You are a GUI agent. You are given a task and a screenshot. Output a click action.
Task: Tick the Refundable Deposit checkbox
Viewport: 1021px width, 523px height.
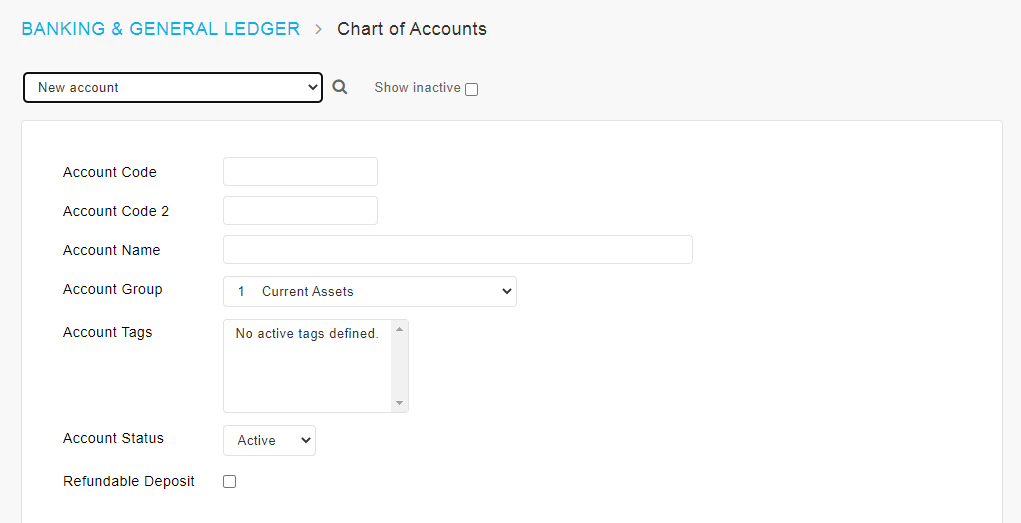(x=229, y=481)
